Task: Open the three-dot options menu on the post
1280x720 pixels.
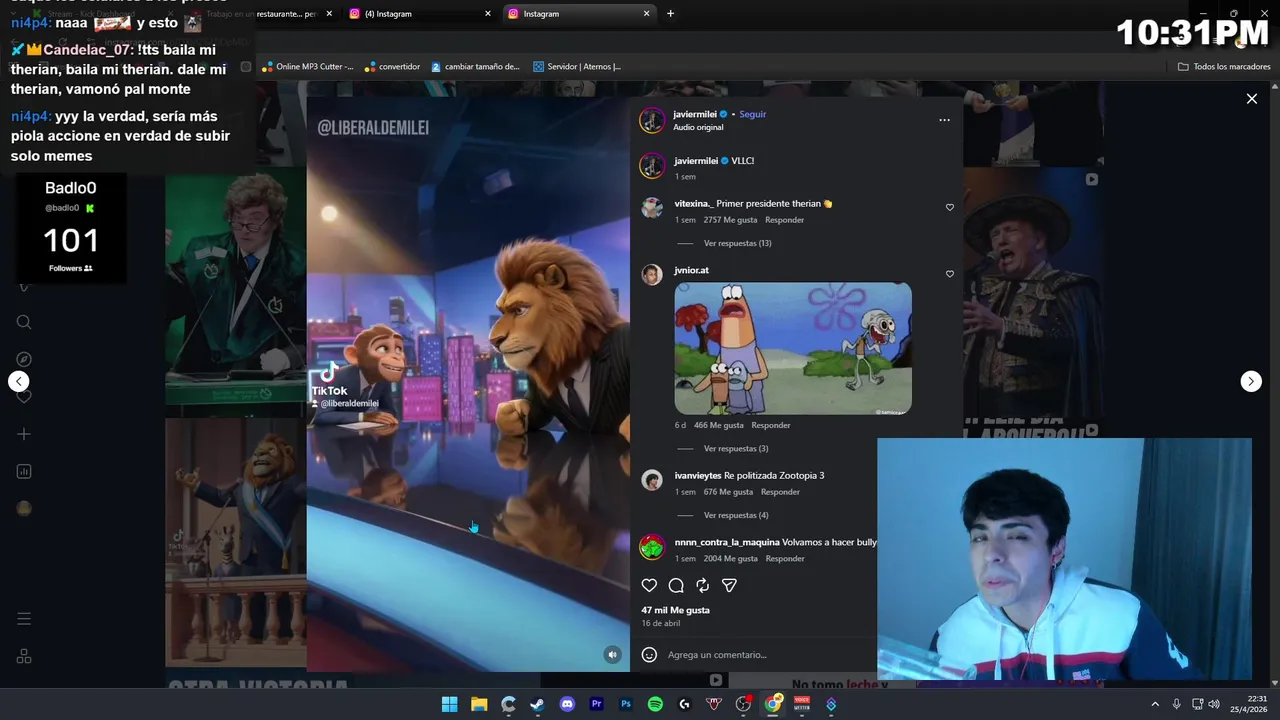Action: 944,120
